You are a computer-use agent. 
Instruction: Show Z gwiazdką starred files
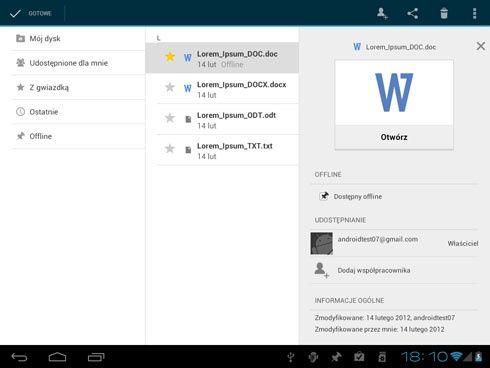point(78,87)
